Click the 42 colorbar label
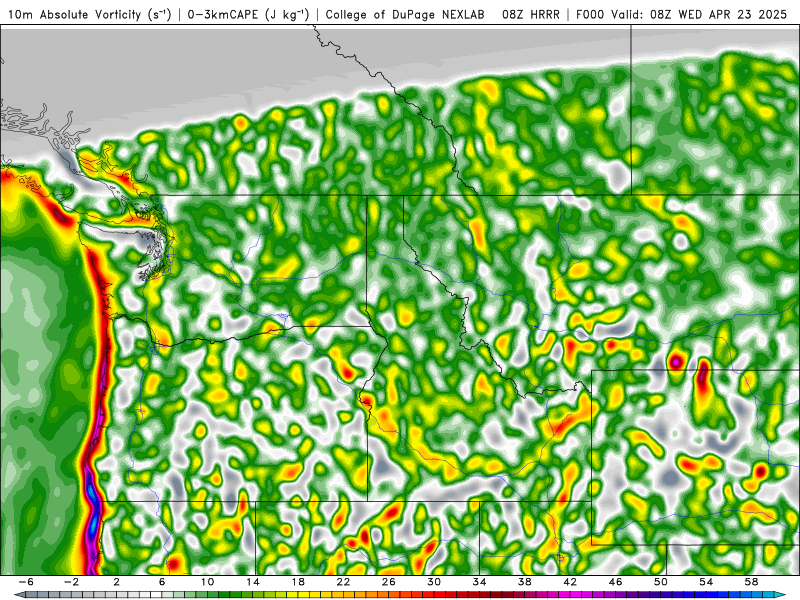Viewport: 800px width, 600px height. coord(570,582)
